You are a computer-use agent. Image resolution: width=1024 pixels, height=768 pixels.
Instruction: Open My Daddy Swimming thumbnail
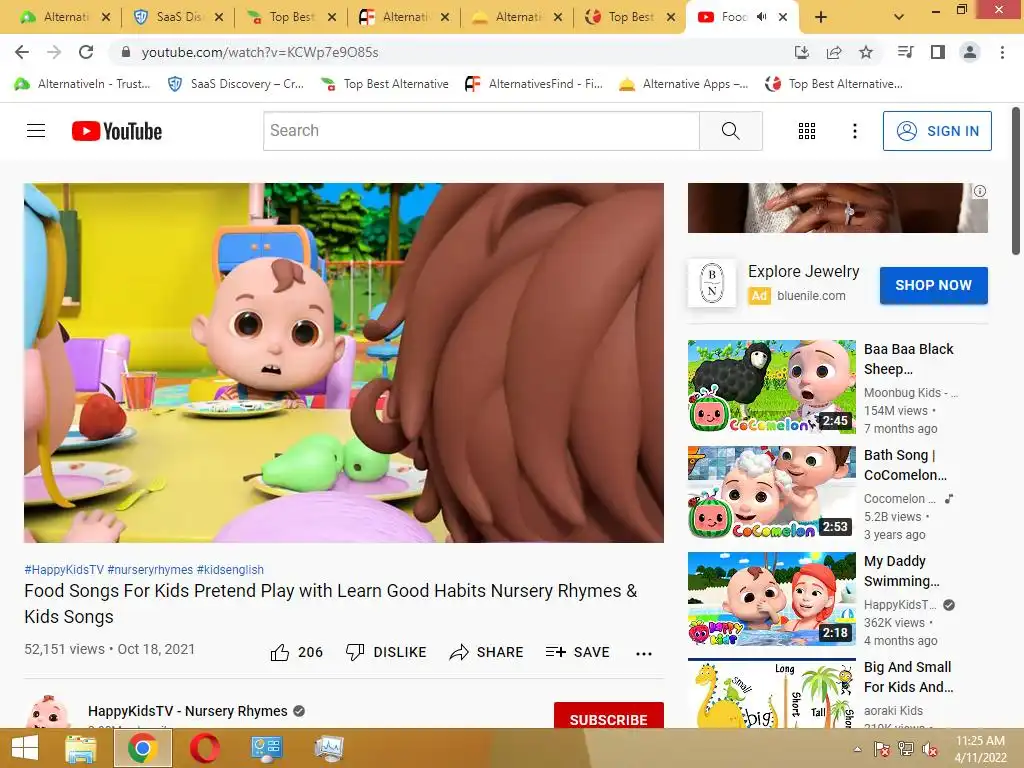[x=771, y=599]
